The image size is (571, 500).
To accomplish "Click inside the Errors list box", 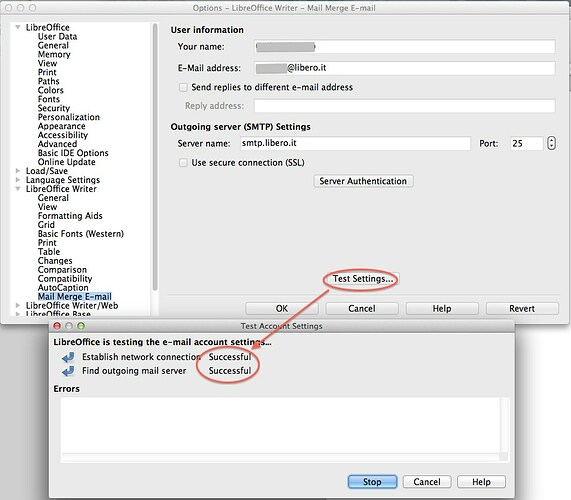I will (280, 425).
